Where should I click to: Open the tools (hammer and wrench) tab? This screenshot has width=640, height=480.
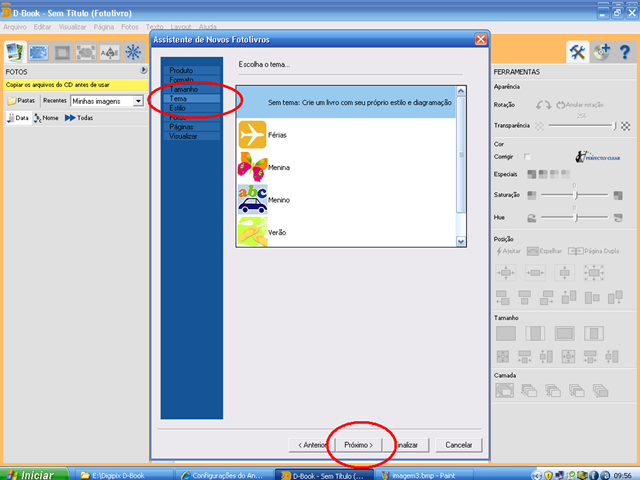tap(577, 52)
